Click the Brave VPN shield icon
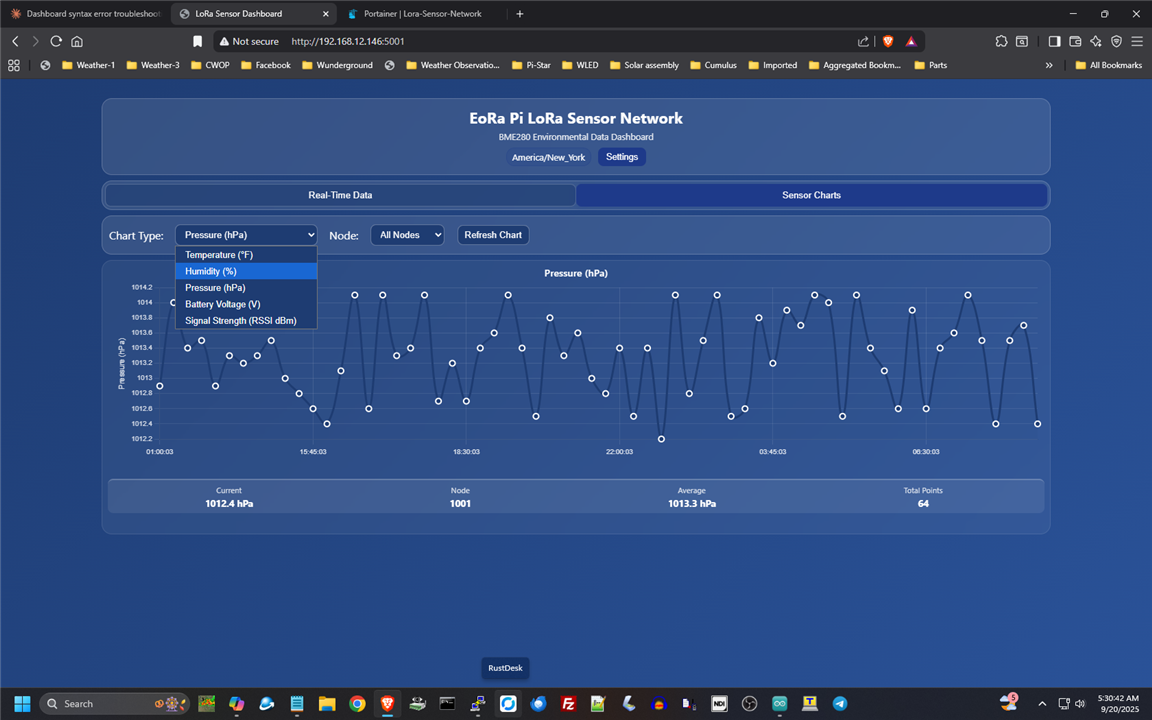1152x720 pixels. click(x=1116, y=41)
